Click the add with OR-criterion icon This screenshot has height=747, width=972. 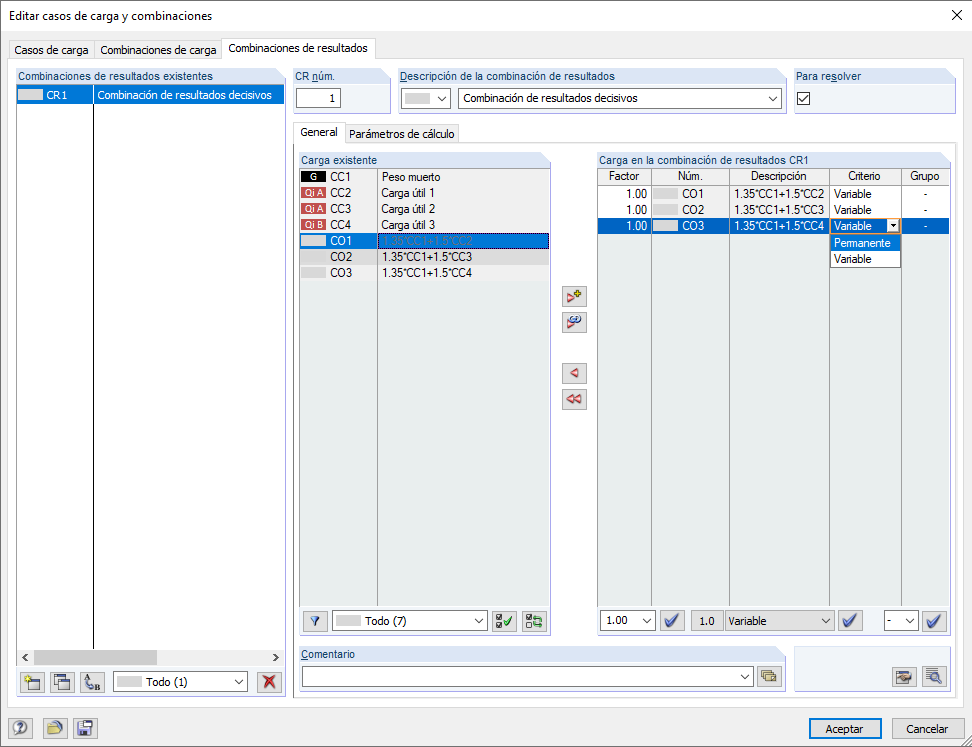click(574, 322)
